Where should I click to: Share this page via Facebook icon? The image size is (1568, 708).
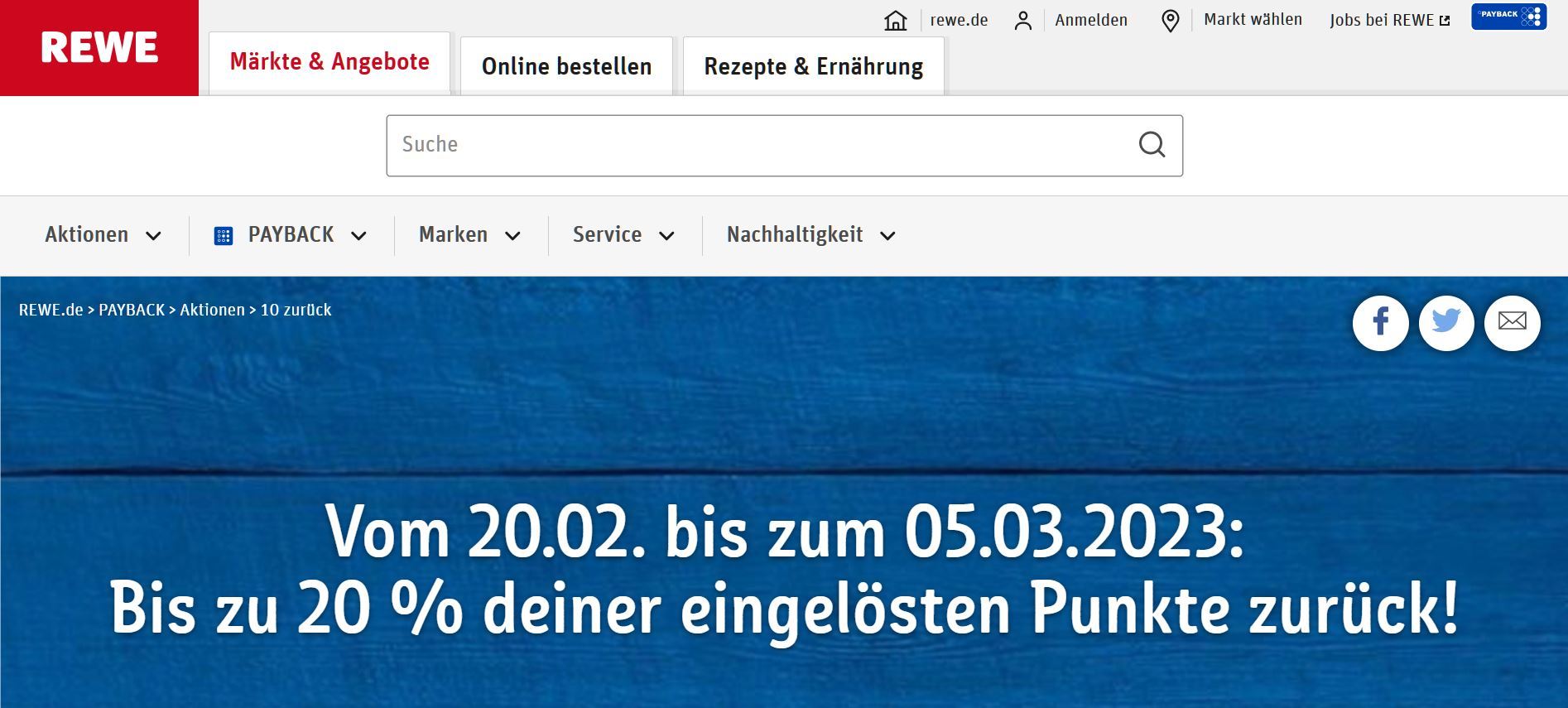click(1380, 323)
